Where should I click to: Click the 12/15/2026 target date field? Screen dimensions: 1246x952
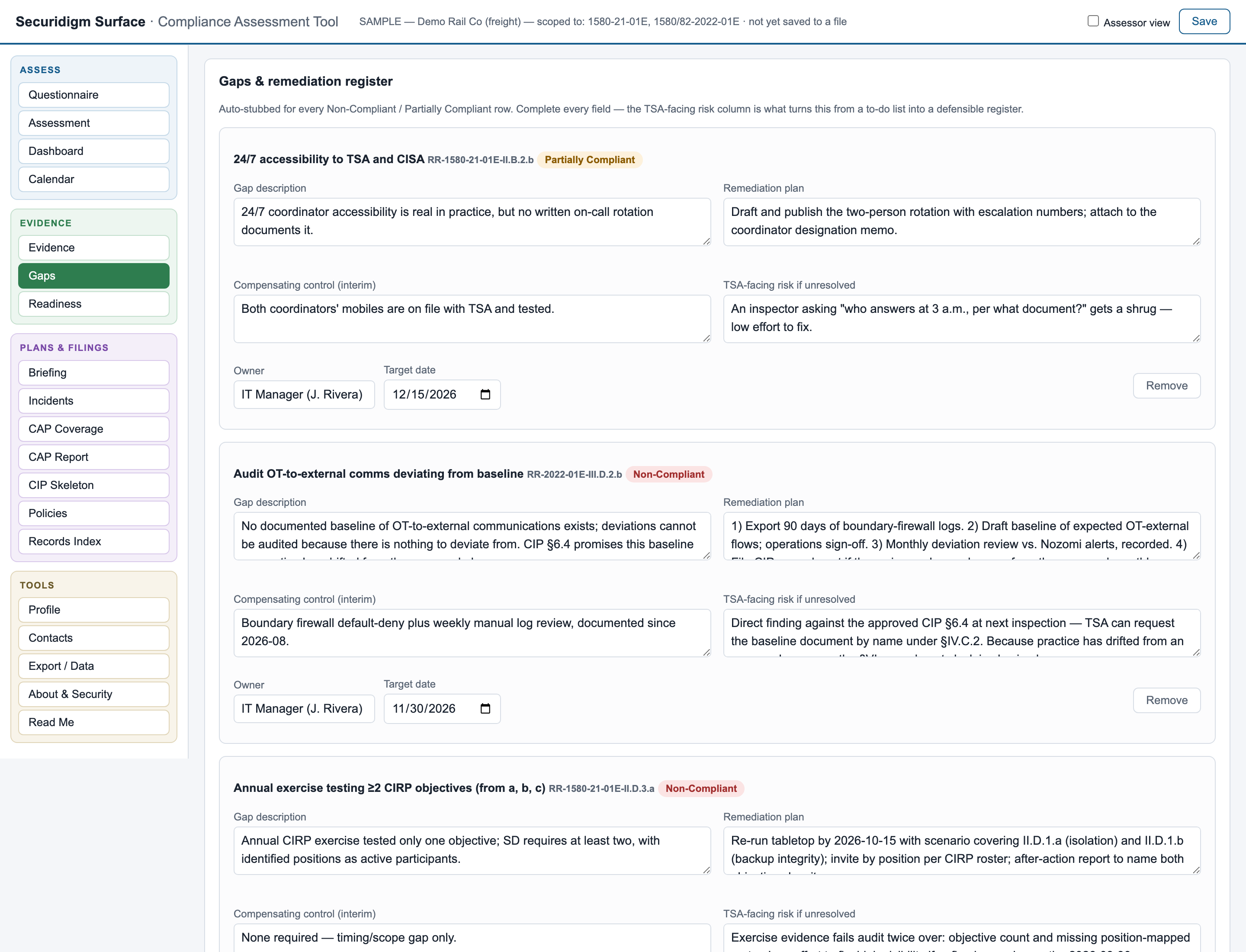tap(442, 394)
